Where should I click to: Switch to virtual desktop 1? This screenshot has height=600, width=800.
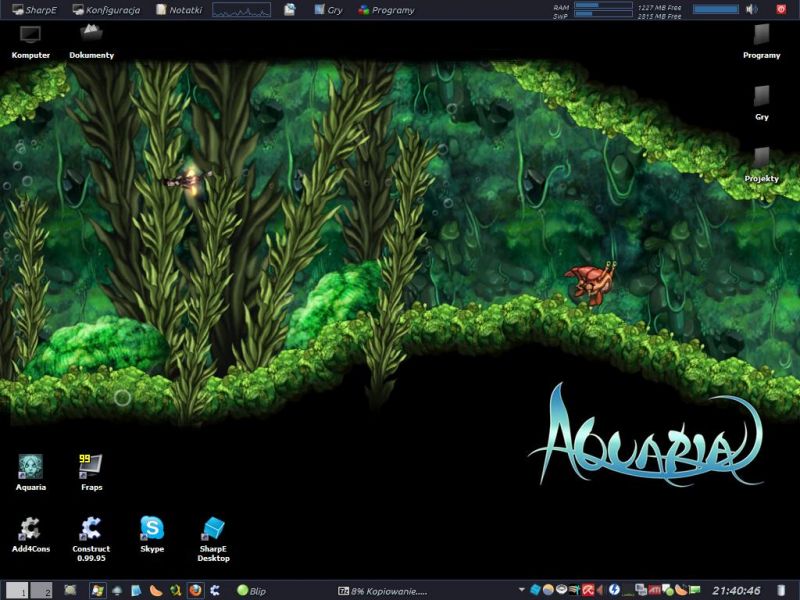(x=17, y=590)
